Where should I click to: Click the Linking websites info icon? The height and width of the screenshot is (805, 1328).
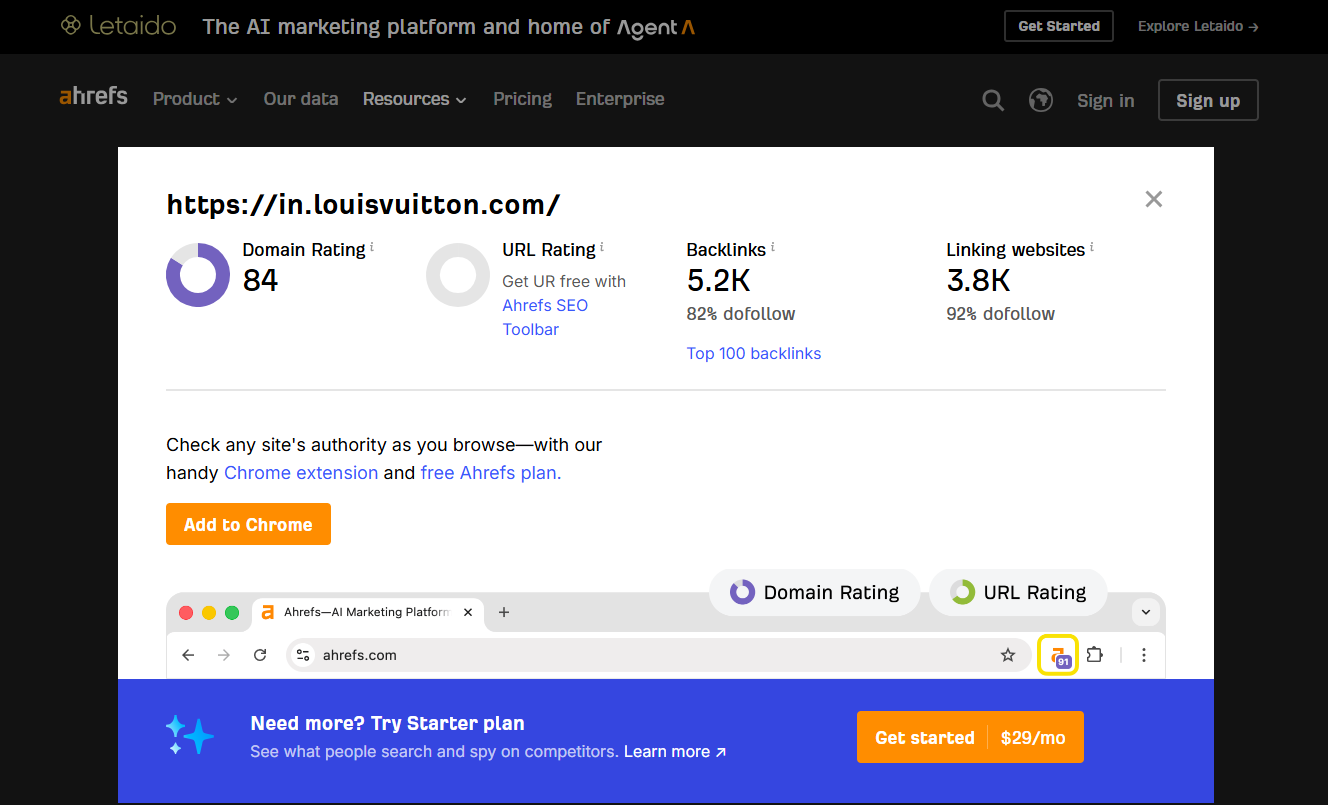pos(1091,246)
